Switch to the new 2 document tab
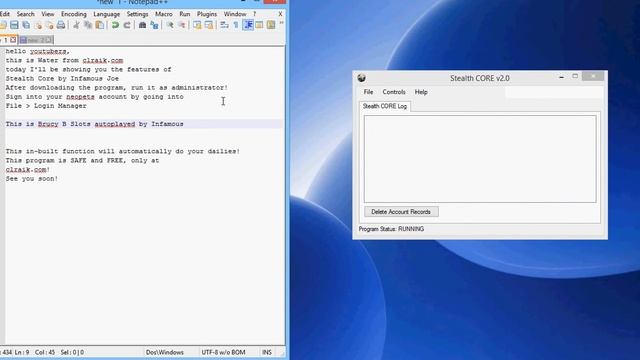The height and width of the screenshot is (360, 640). tap(36, 40)
